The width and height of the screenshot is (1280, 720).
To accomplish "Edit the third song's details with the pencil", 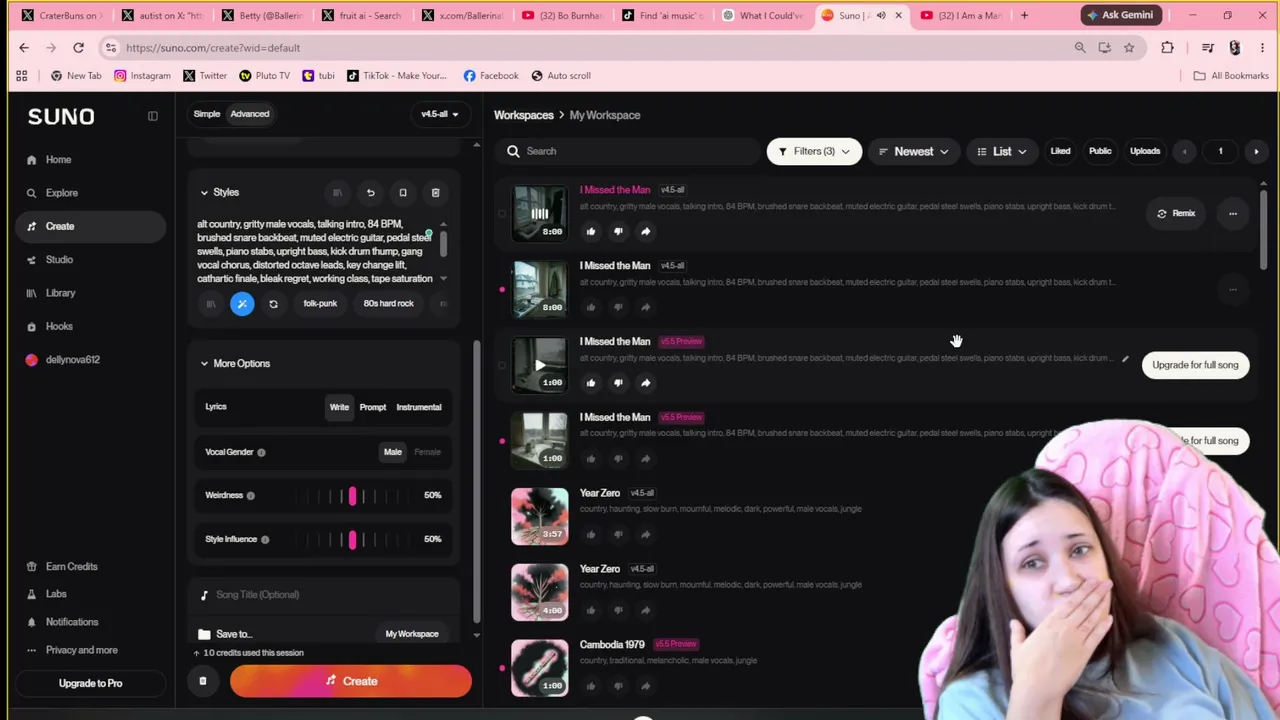I will (x=1125, y=359).
